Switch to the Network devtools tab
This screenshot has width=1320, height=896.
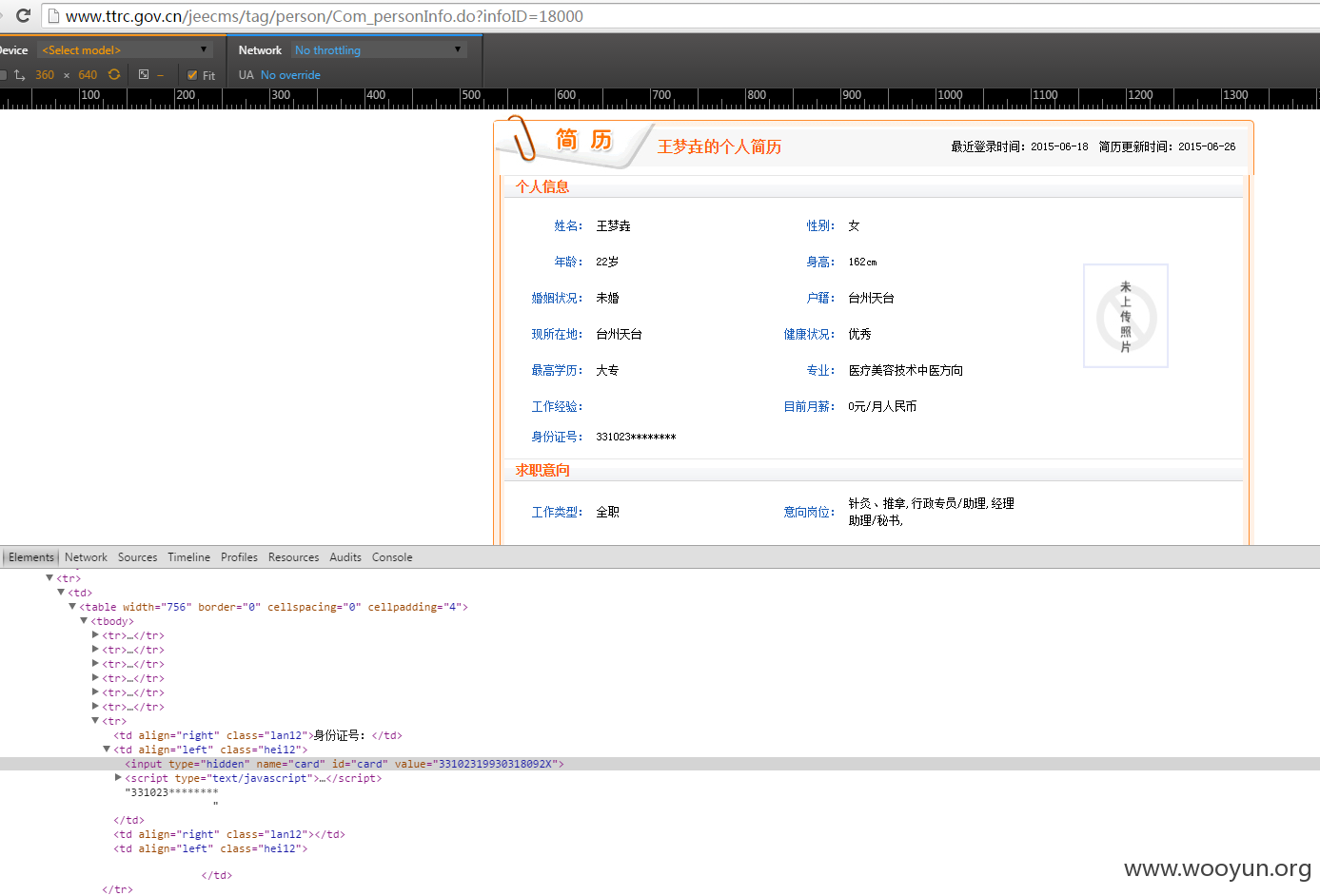[86, 557]
